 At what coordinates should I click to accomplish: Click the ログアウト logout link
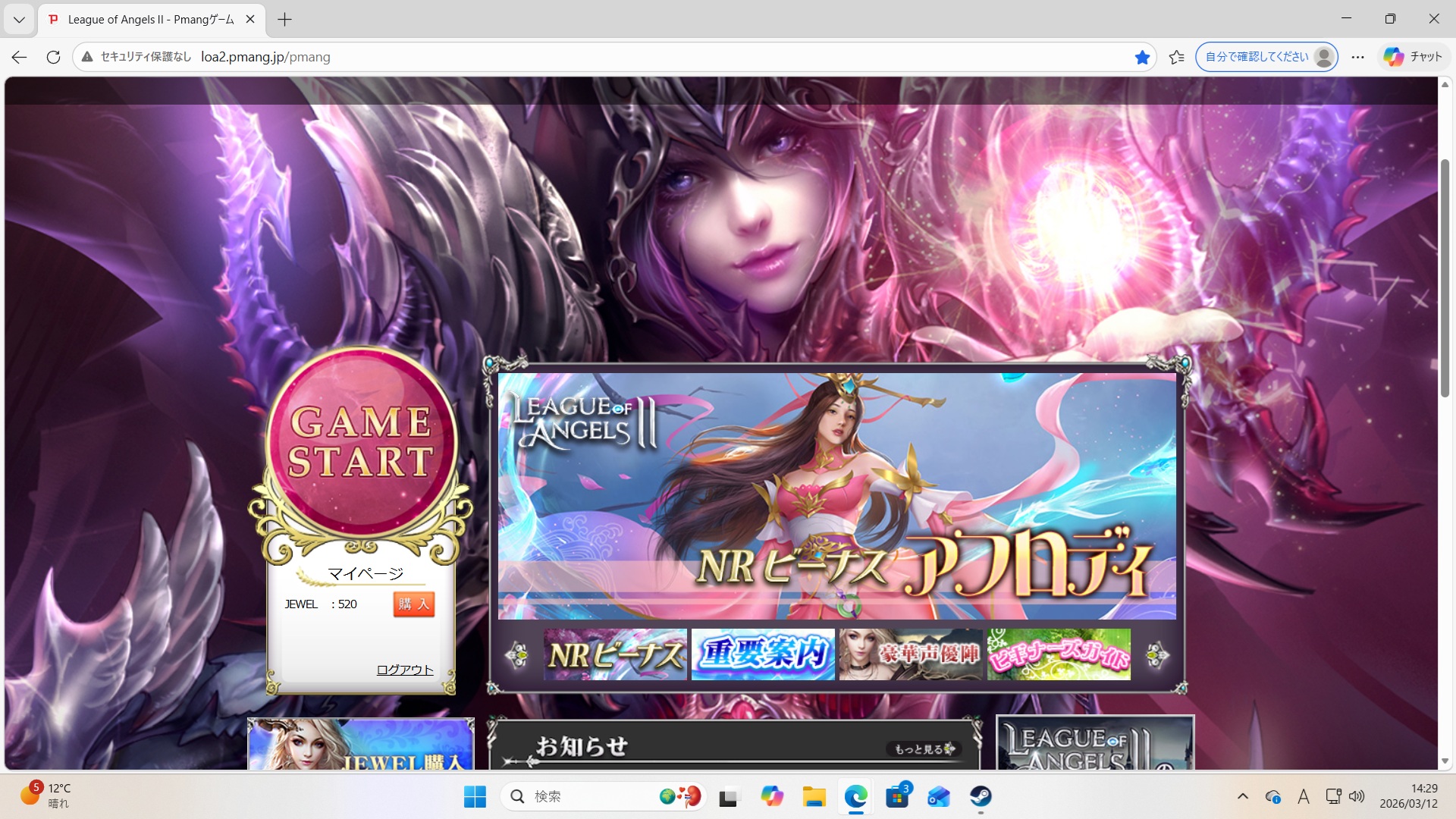(x=405, y=670)
